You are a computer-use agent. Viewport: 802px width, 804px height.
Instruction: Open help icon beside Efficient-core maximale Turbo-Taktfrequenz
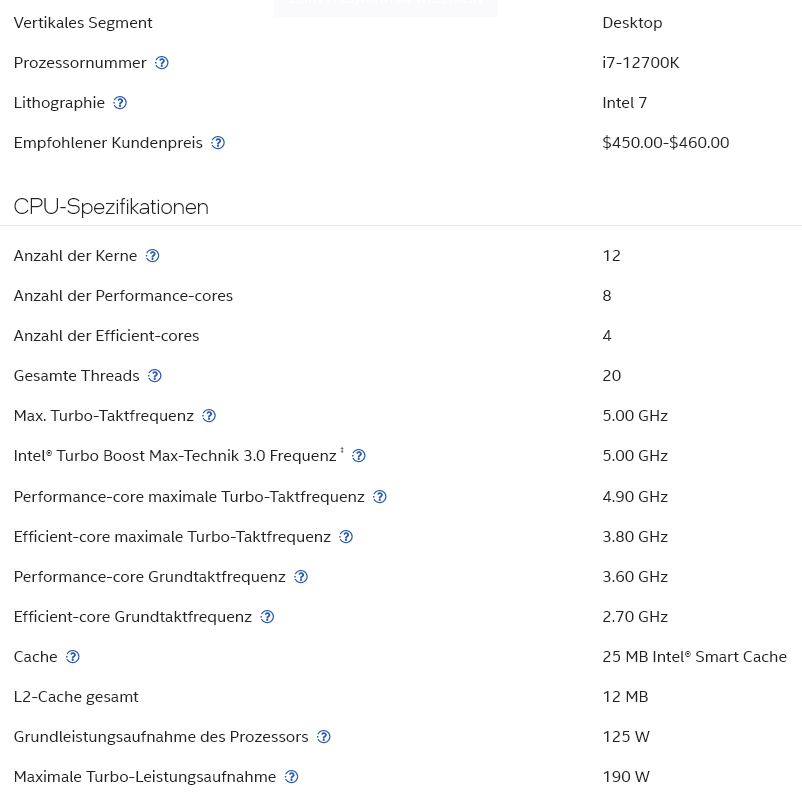click(346, 537)
